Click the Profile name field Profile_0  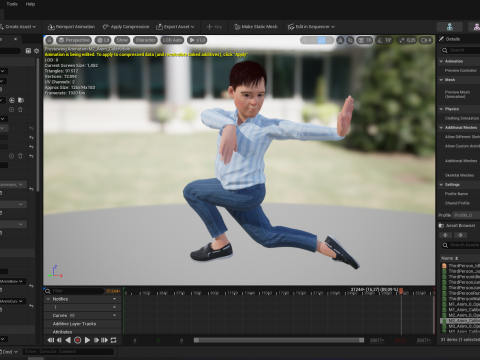pyautogui.click(x=466, y=215)
